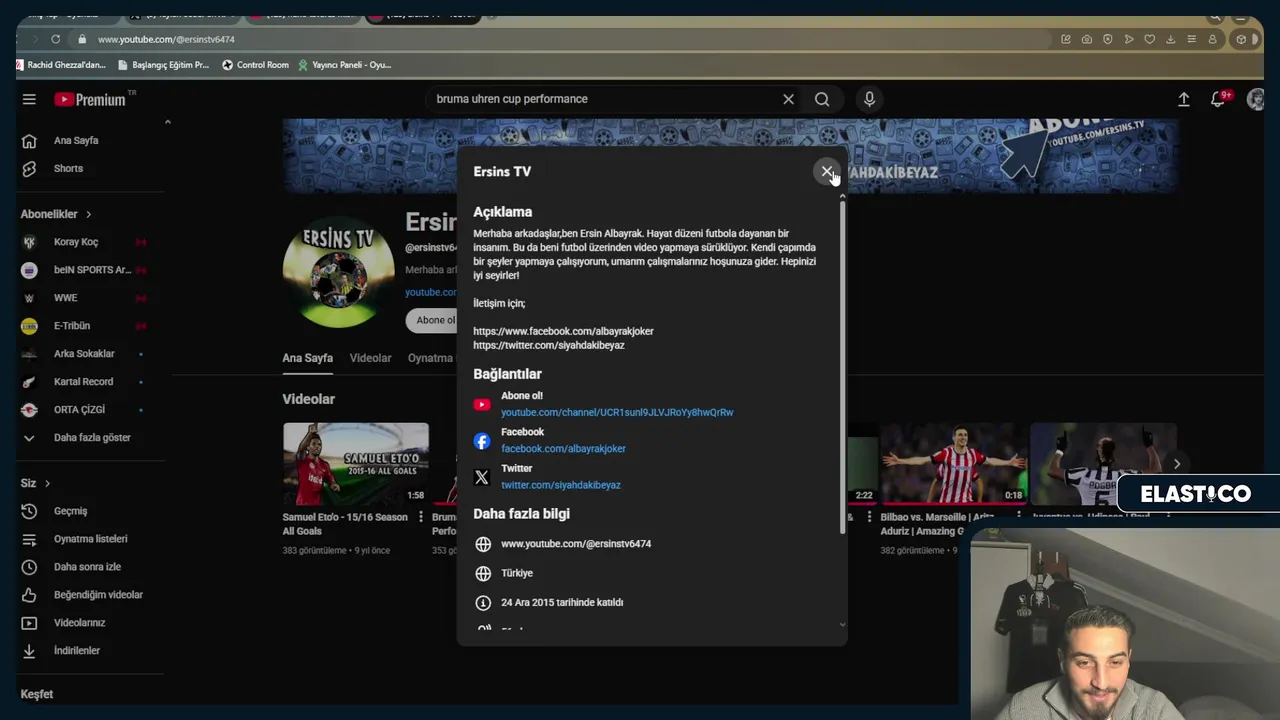Click YouTube search field text
The width and height of the screenshot is (1280, 720).
coord(512,99)
